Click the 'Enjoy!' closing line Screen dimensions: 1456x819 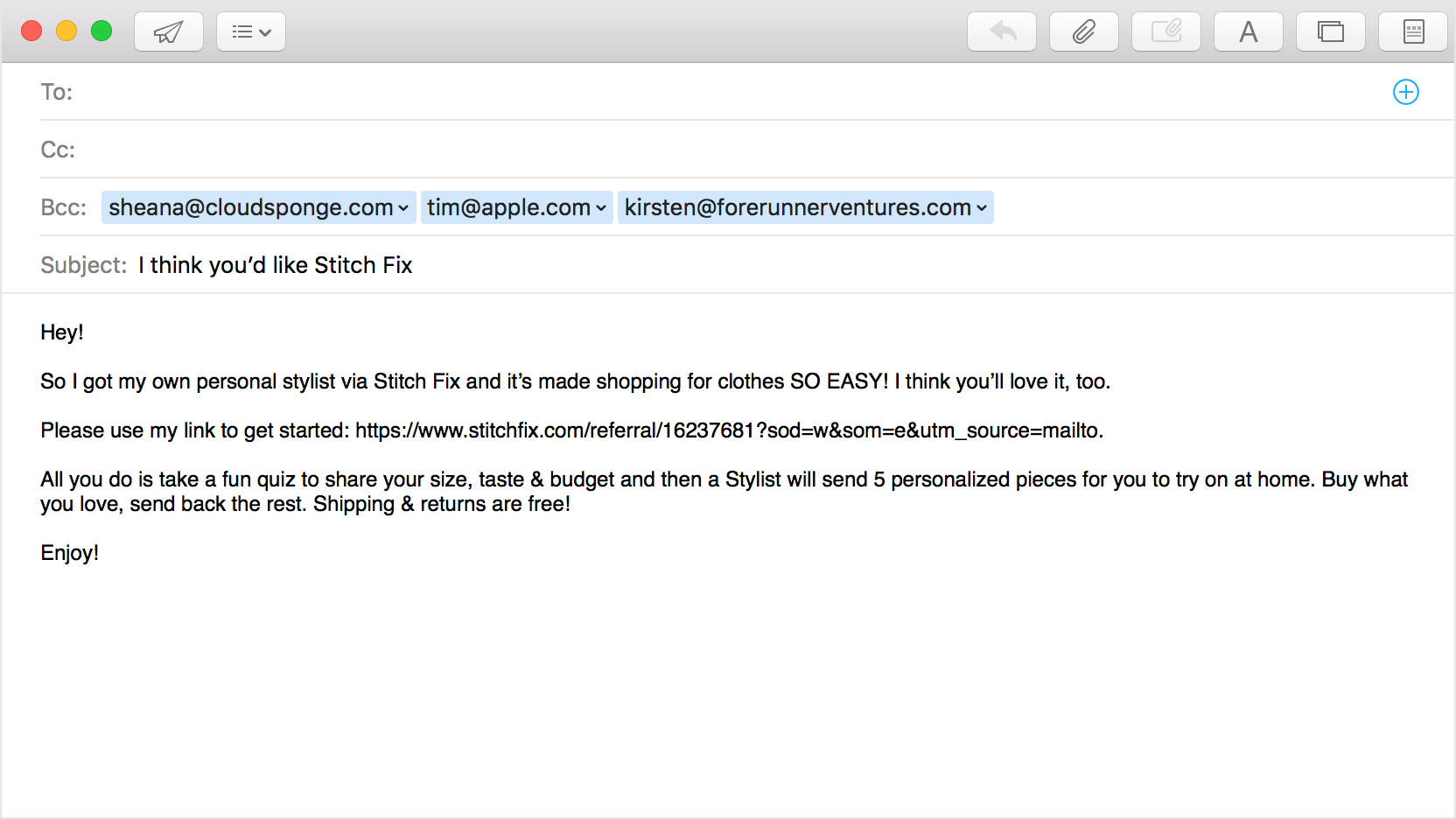(70, 553)
